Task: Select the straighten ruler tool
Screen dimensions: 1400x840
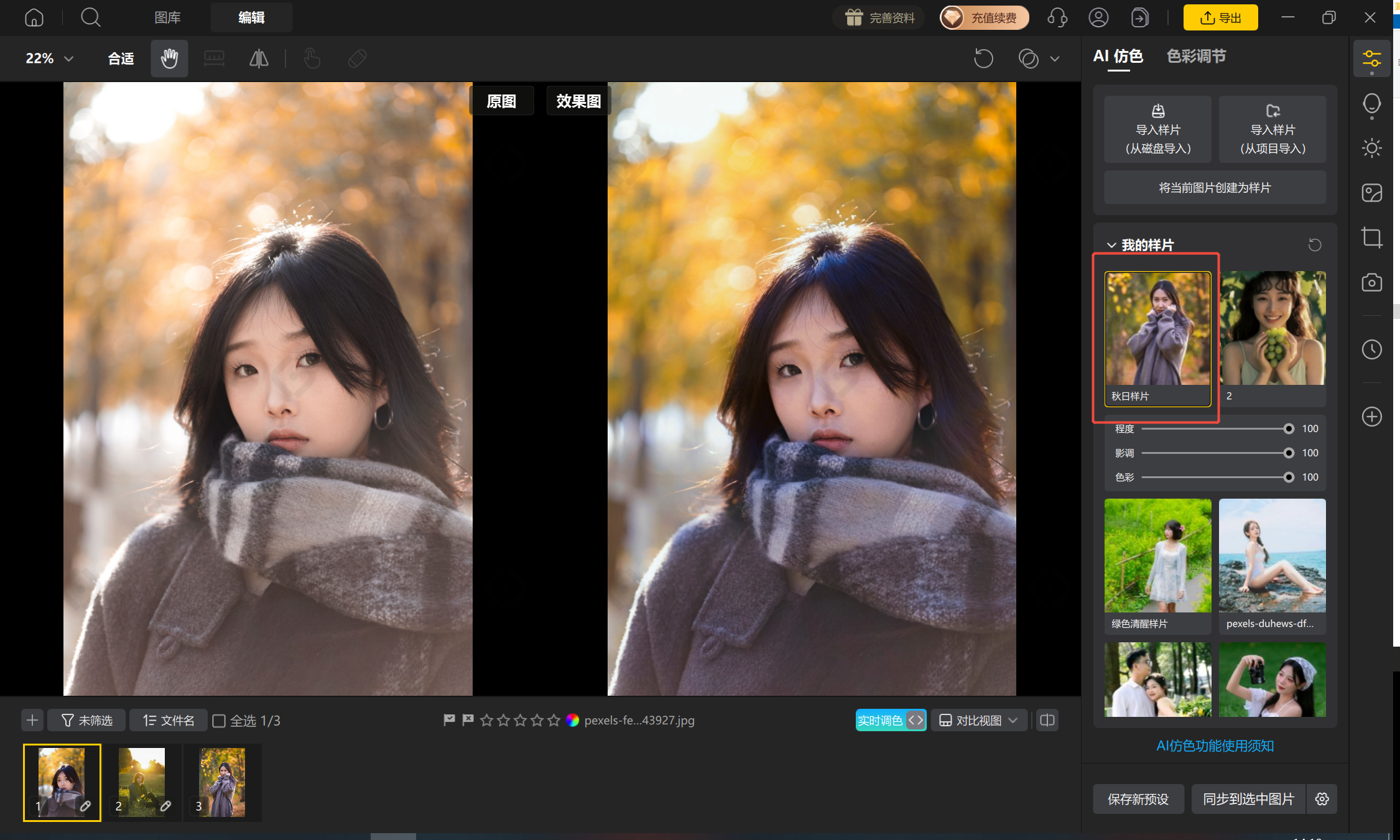Action: [x=214, y=58]
